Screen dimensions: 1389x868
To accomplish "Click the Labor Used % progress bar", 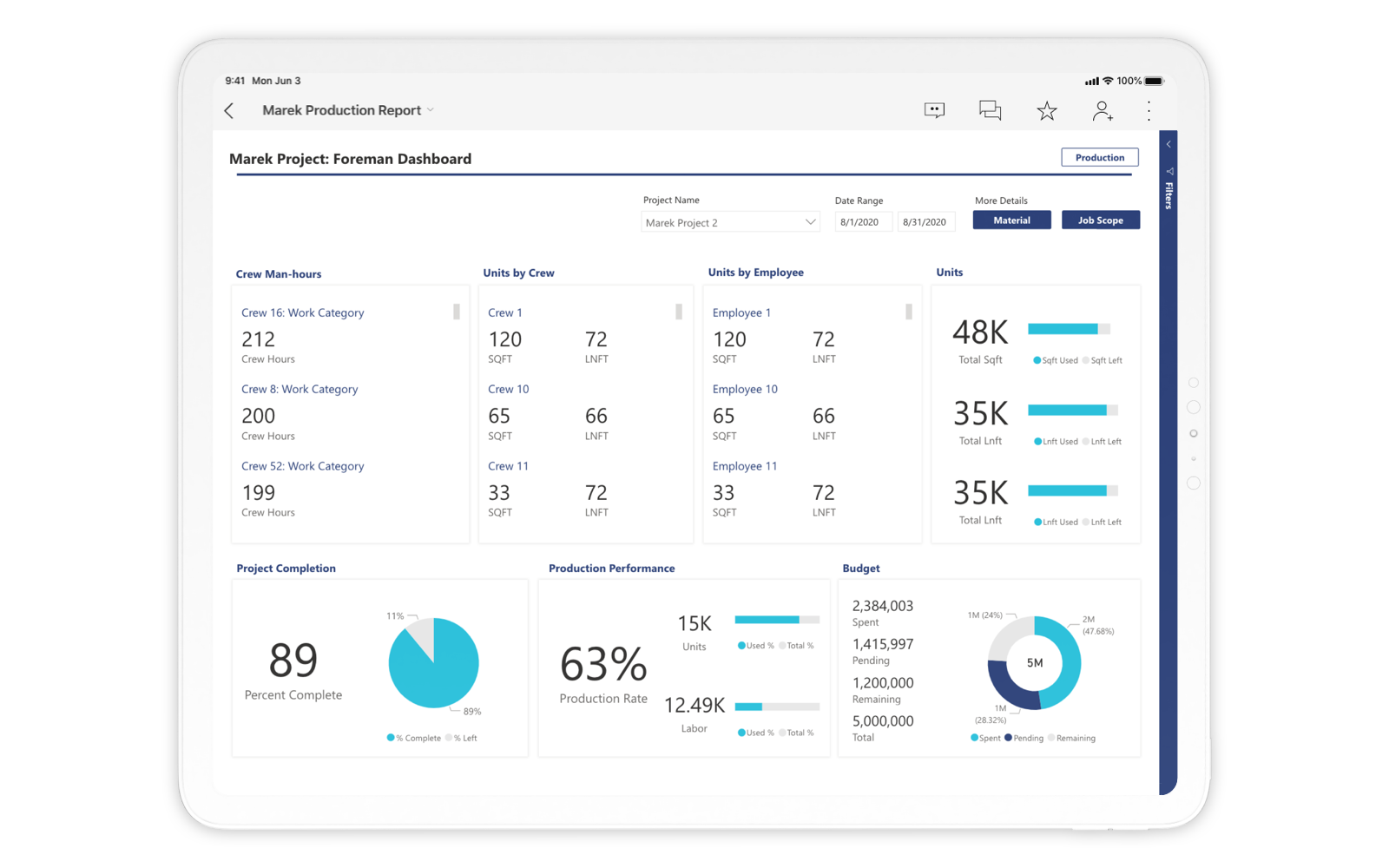I will [x=777, y=707].
